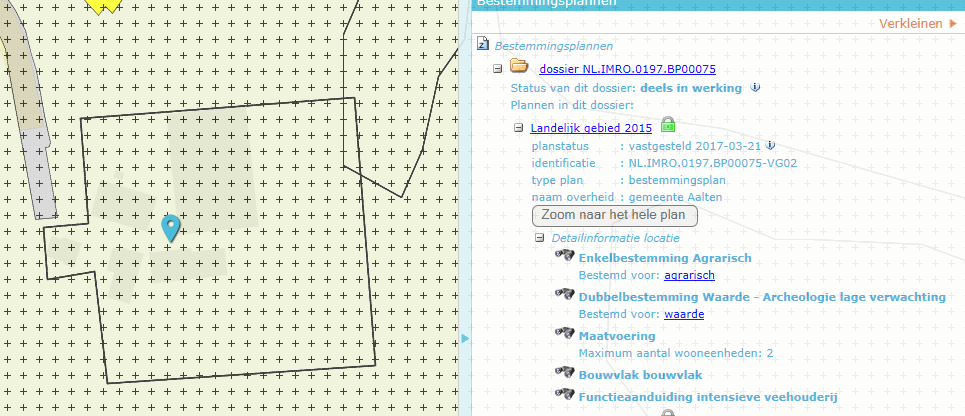Click Maximum aantal wooneenheden: 2 text
The height and width of the screenshot is (416, 965).
point(676,353)
